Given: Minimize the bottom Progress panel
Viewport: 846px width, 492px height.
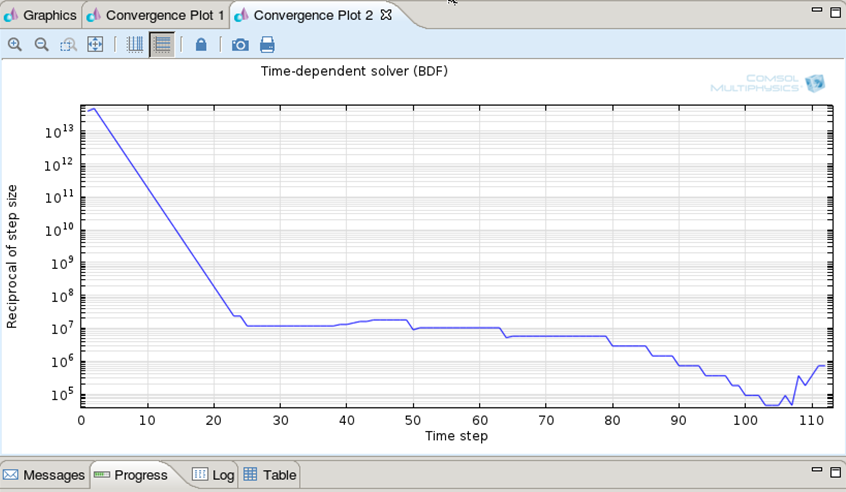Looking at the screenshot, I should click(815, 469).
